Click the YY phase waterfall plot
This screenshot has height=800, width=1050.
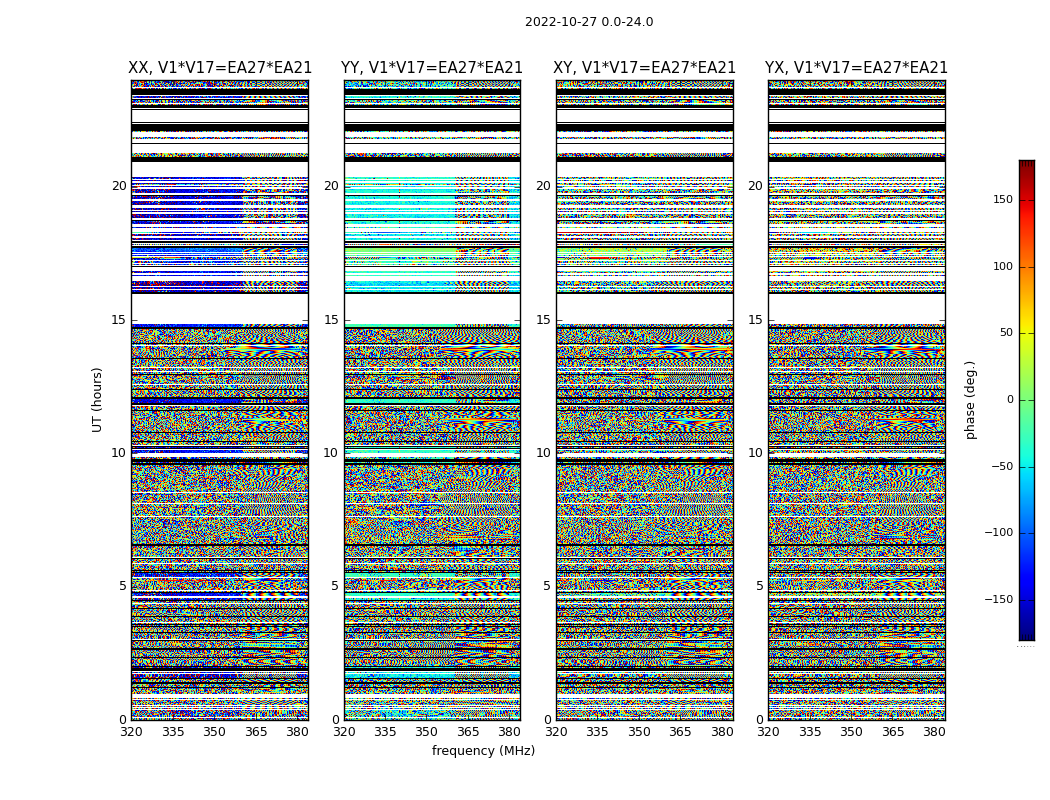tap(432, 400)
